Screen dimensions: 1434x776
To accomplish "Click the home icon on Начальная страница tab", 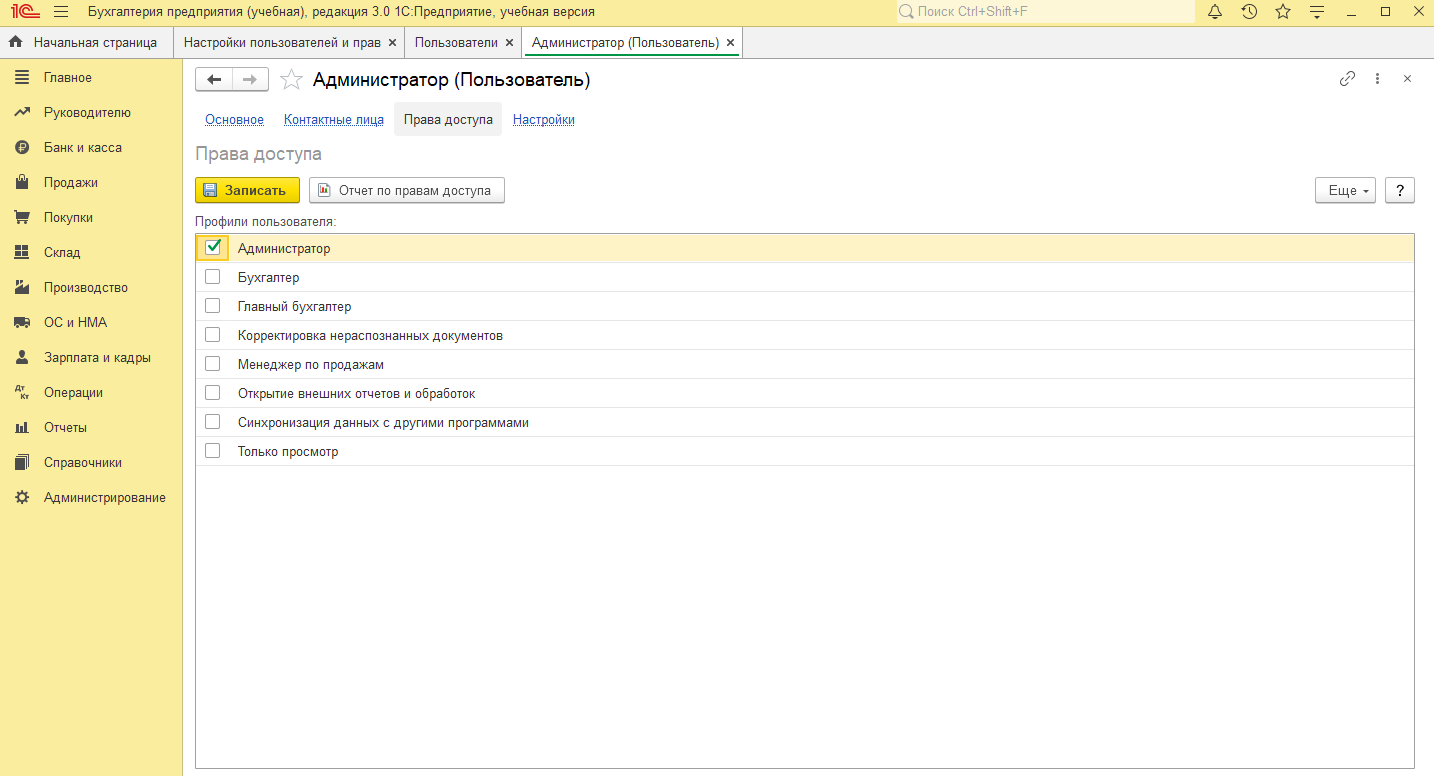I will pyautogui.click(x=15, y=43).
